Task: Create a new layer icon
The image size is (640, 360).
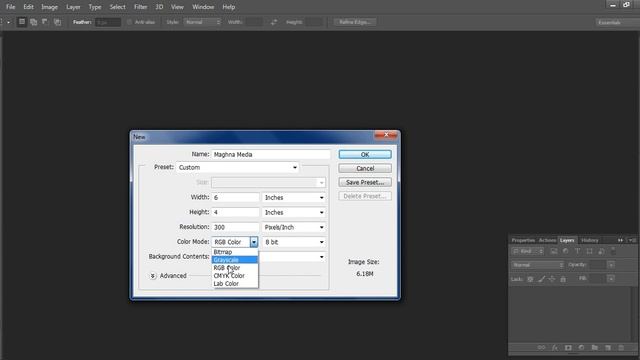Action: click(608, 347)
